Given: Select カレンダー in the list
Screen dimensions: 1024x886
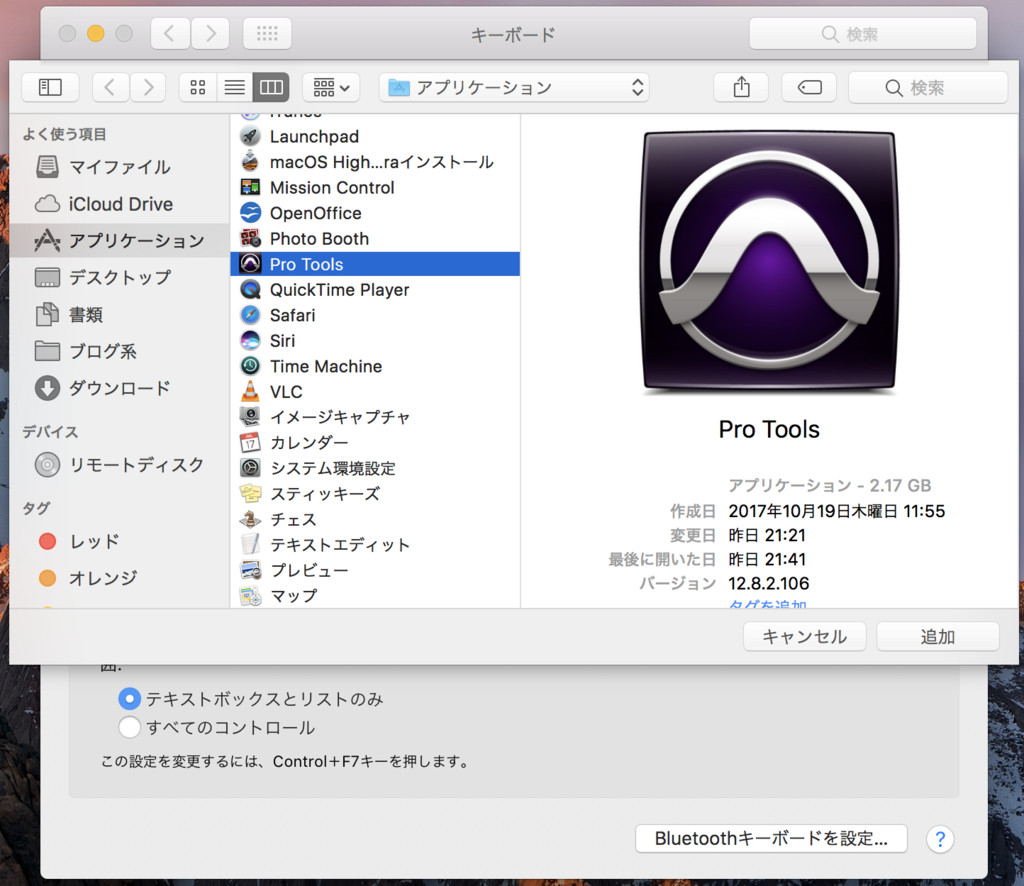Looking at the screenshot, I should tap(375, 443).
